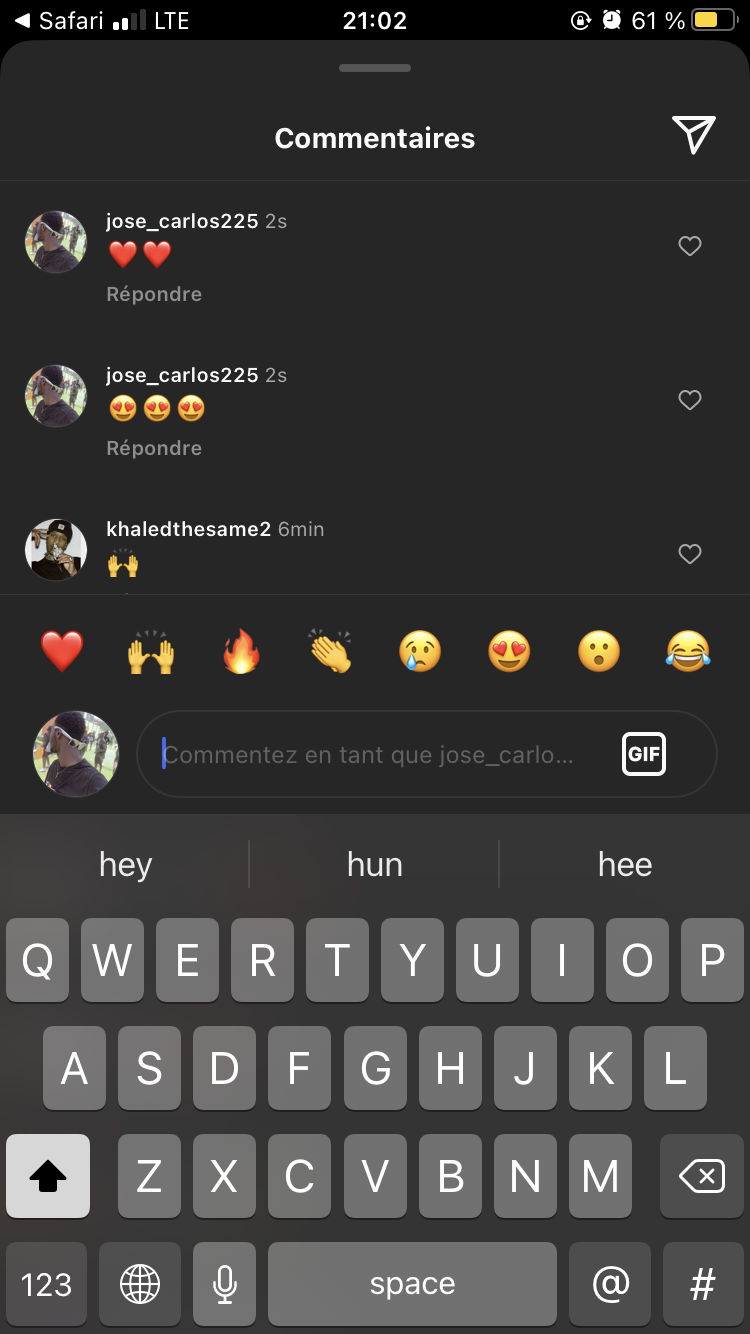This screenshot has width=750, height=1334.
Task: Open the GIF picker
Action: pos(644,754)
